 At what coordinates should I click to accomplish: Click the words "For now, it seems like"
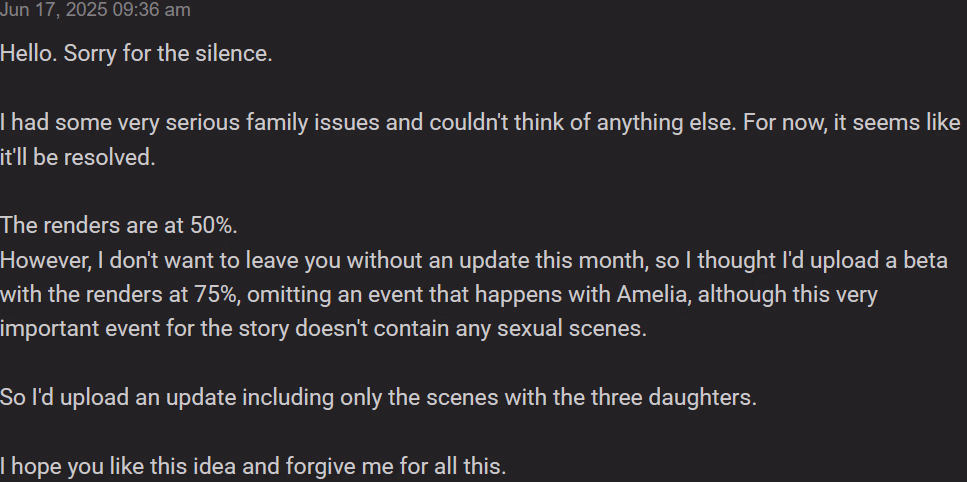(852, 123)
